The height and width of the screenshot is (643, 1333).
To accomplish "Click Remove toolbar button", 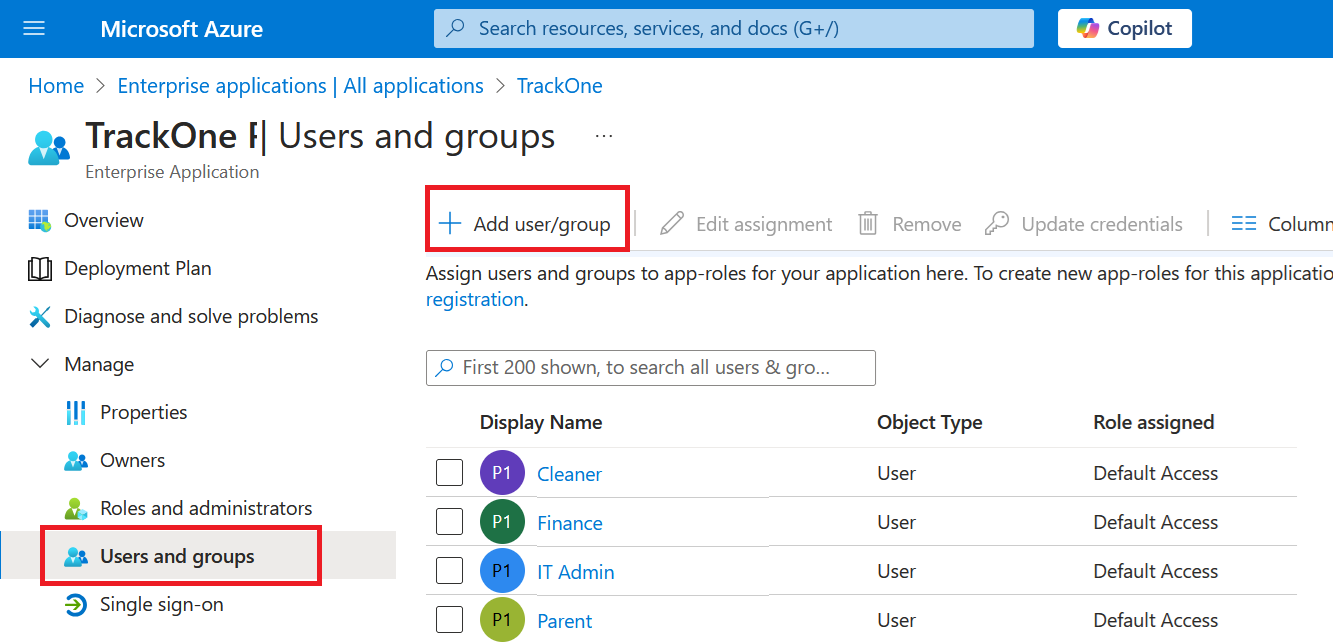I will tap(910, 224).
